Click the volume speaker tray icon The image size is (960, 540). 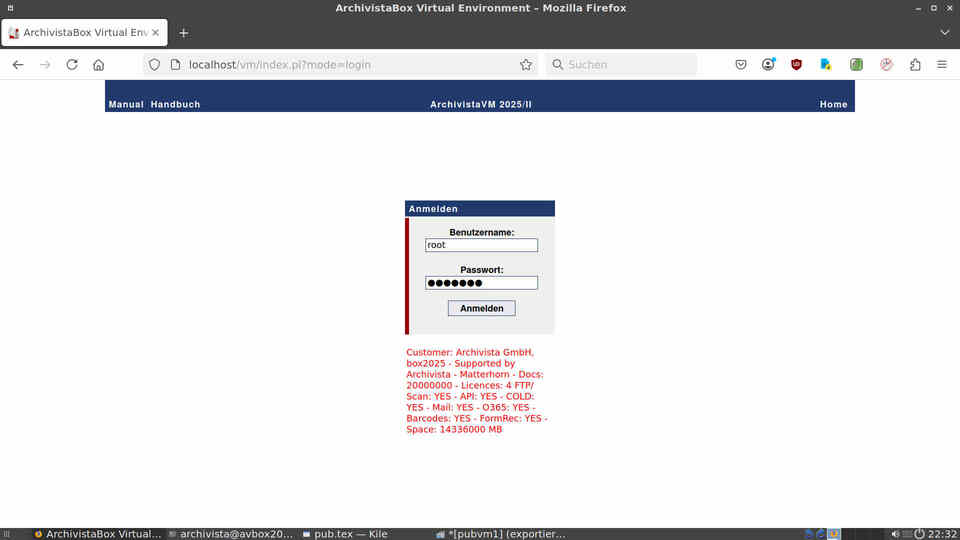point(895,534)
